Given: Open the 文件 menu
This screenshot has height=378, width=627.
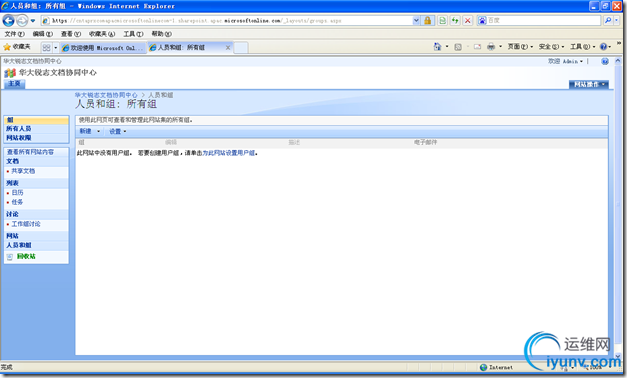Looking at the screenshot, I should (14, 34).
